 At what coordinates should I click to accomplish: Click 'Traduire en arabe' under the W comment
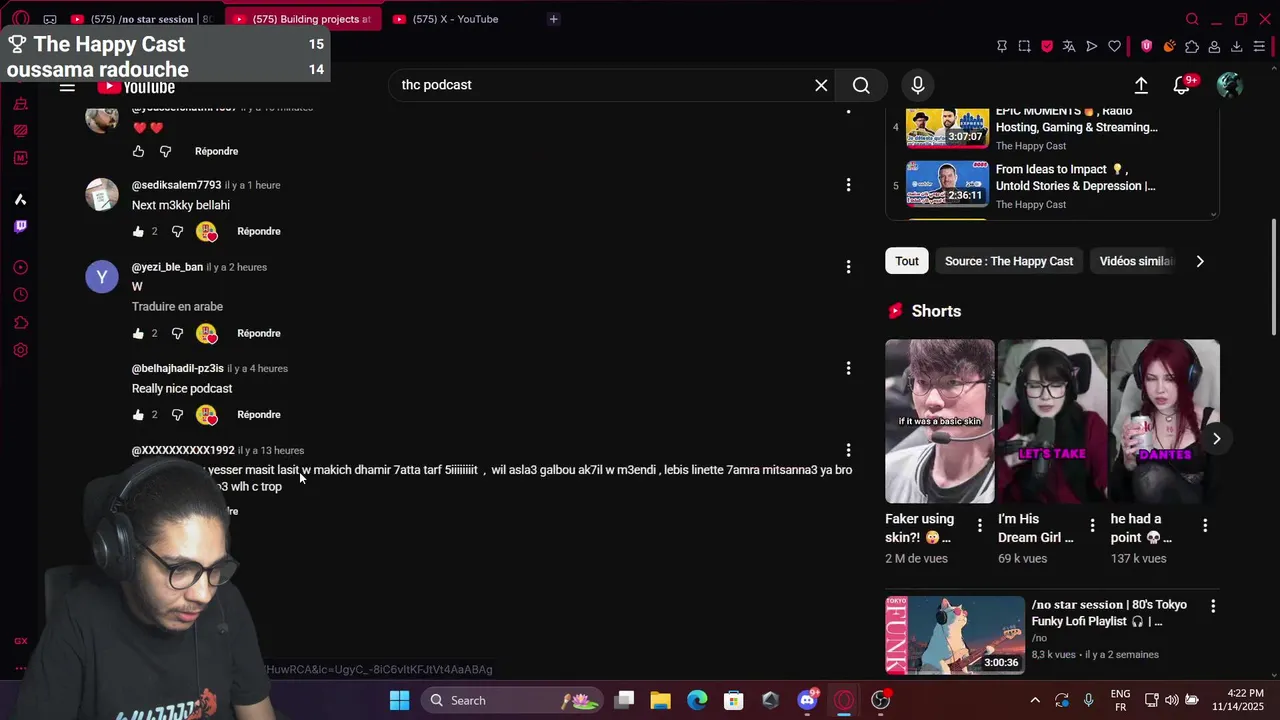[177, 307]
